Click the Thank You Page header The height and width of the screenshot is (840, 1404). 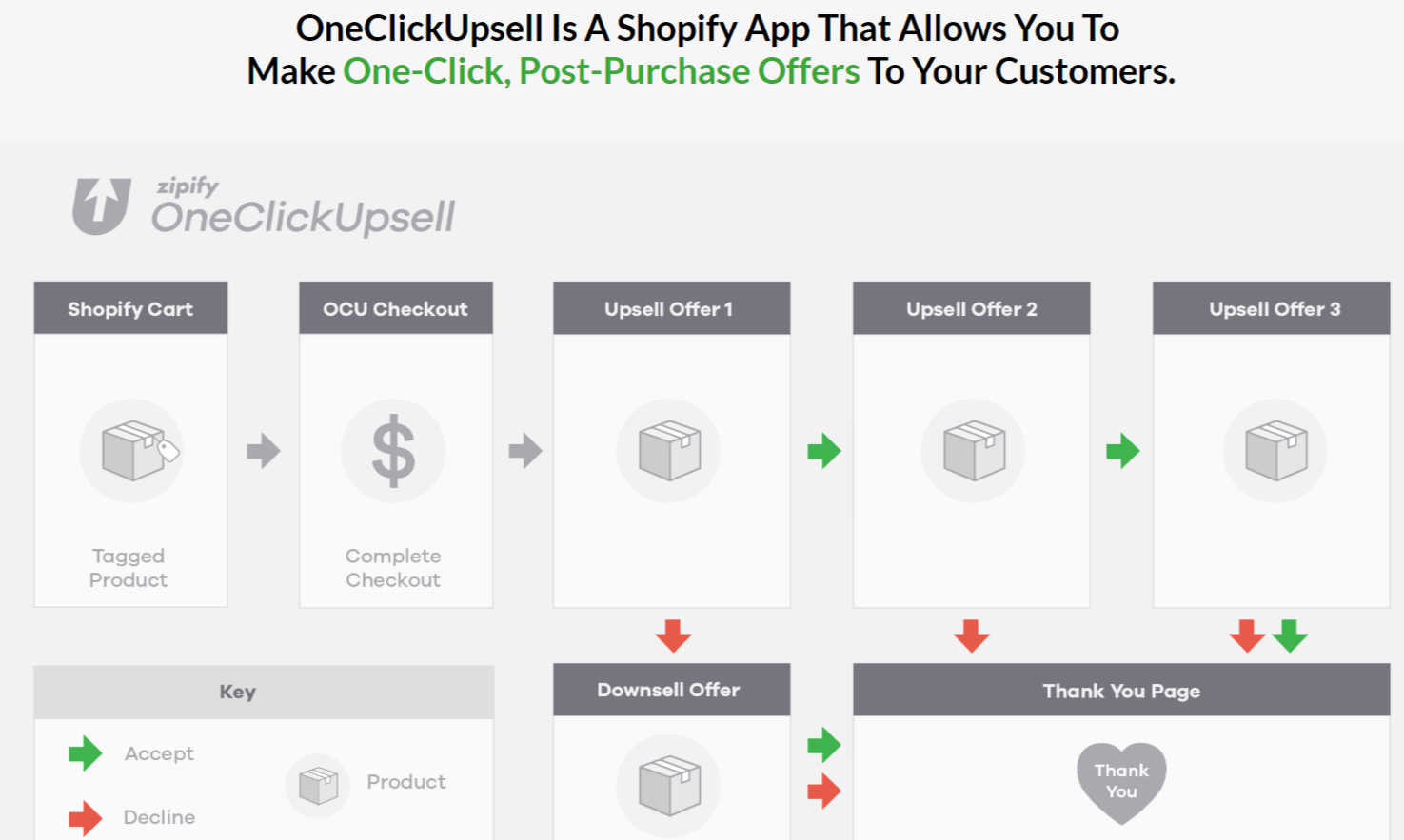(1121, 691)
